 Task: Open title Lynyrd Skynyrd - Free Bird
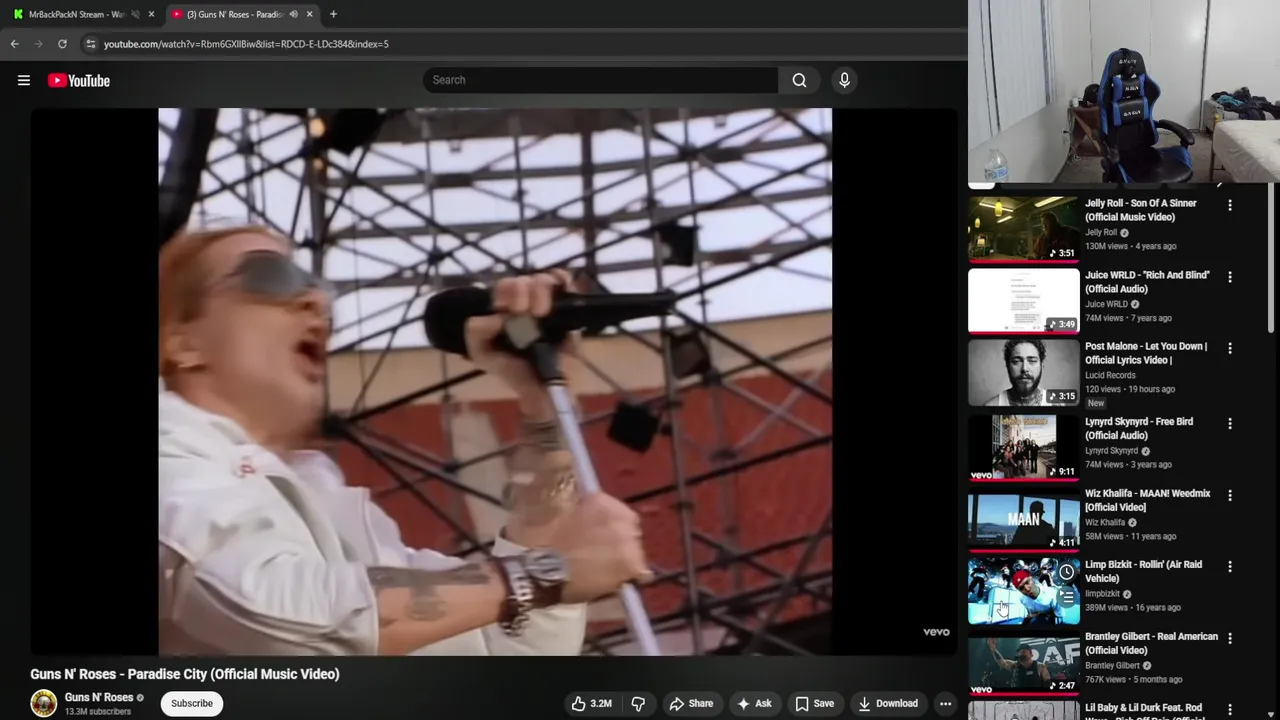[1139, 428]
